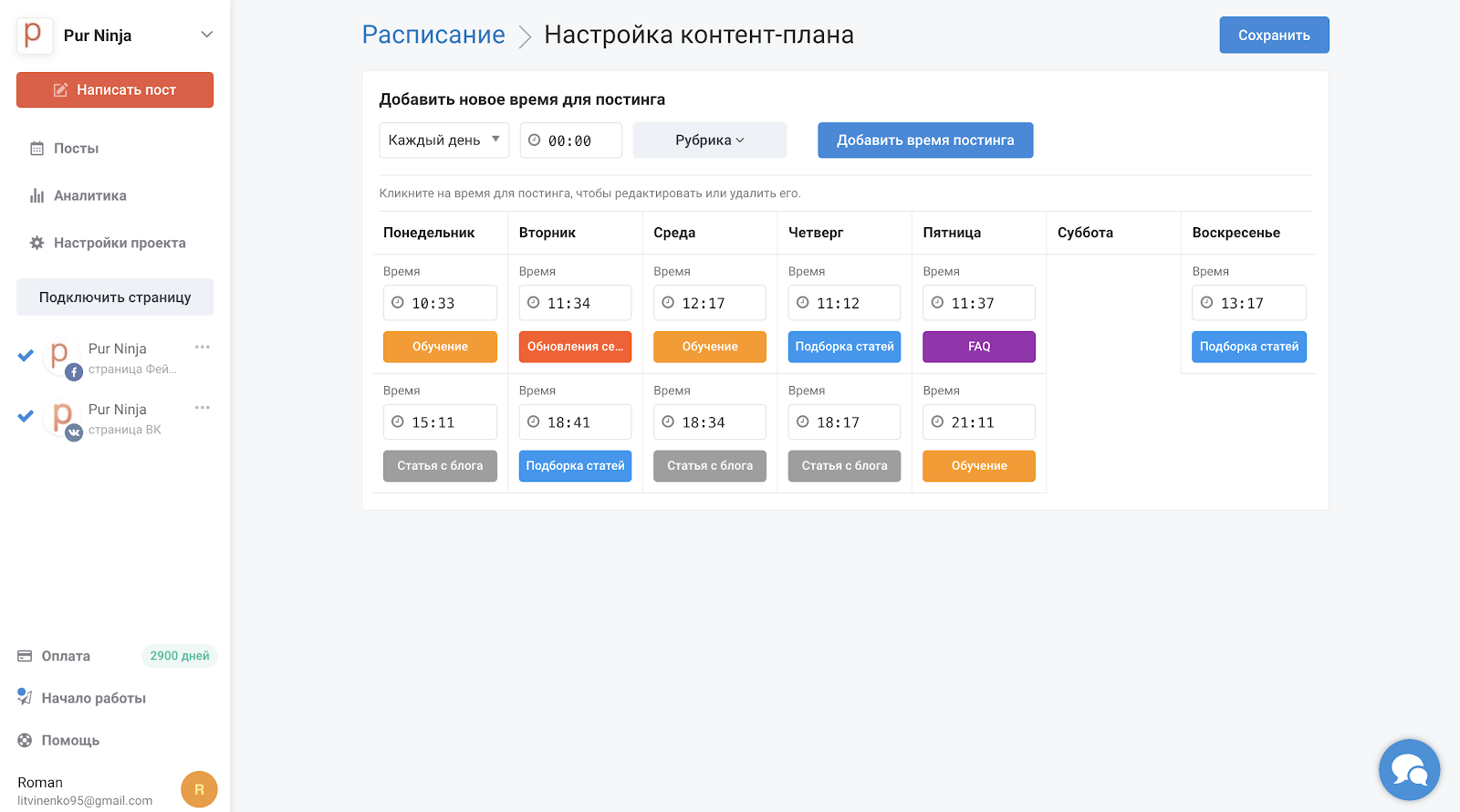Viewport: 1460px width, 812px height.
Task: Click the Monday 15:11 time field
Action: coord(440,422)
